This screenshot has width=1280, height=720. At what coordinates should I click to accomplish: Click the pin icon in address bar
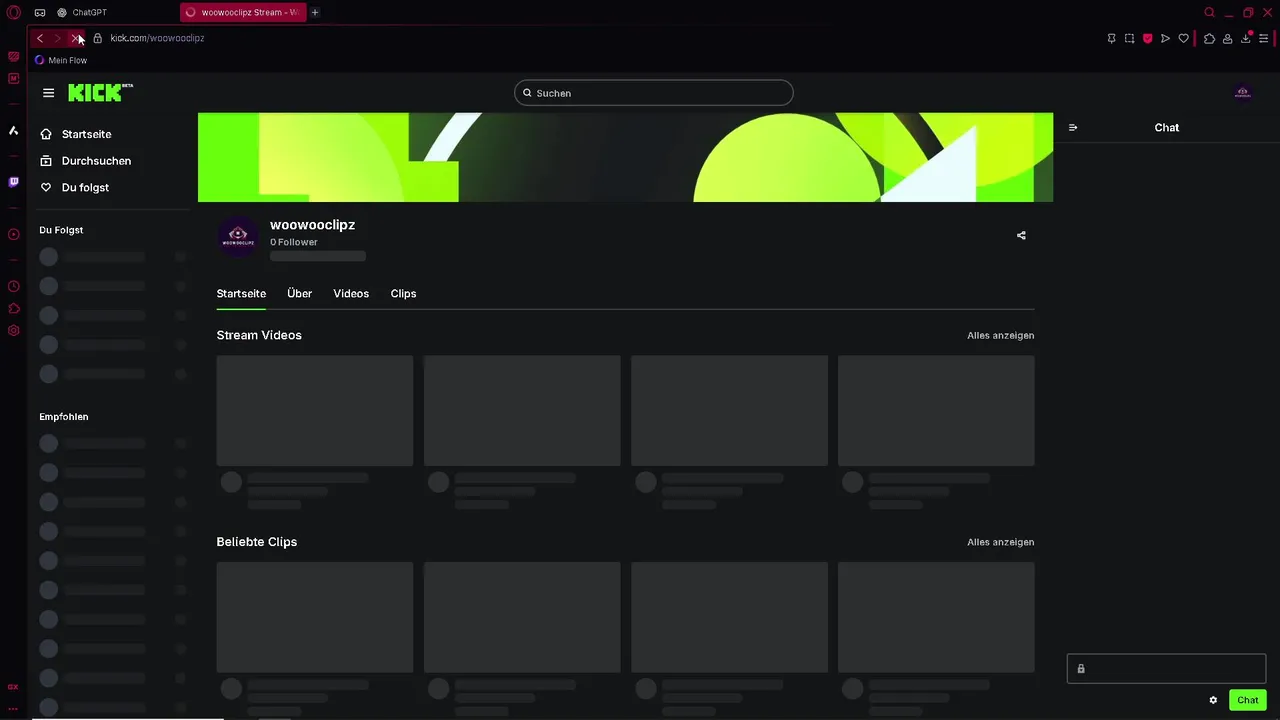pyautogui.click(x=1111, y=39)
